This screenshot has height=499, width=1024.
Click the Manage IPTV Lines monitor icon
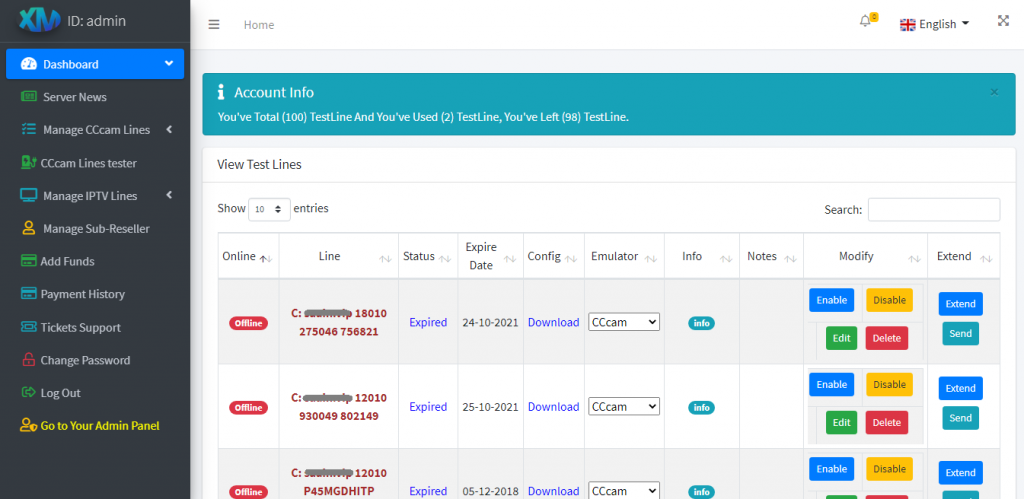pyautogui.click(x=29, y=195)
